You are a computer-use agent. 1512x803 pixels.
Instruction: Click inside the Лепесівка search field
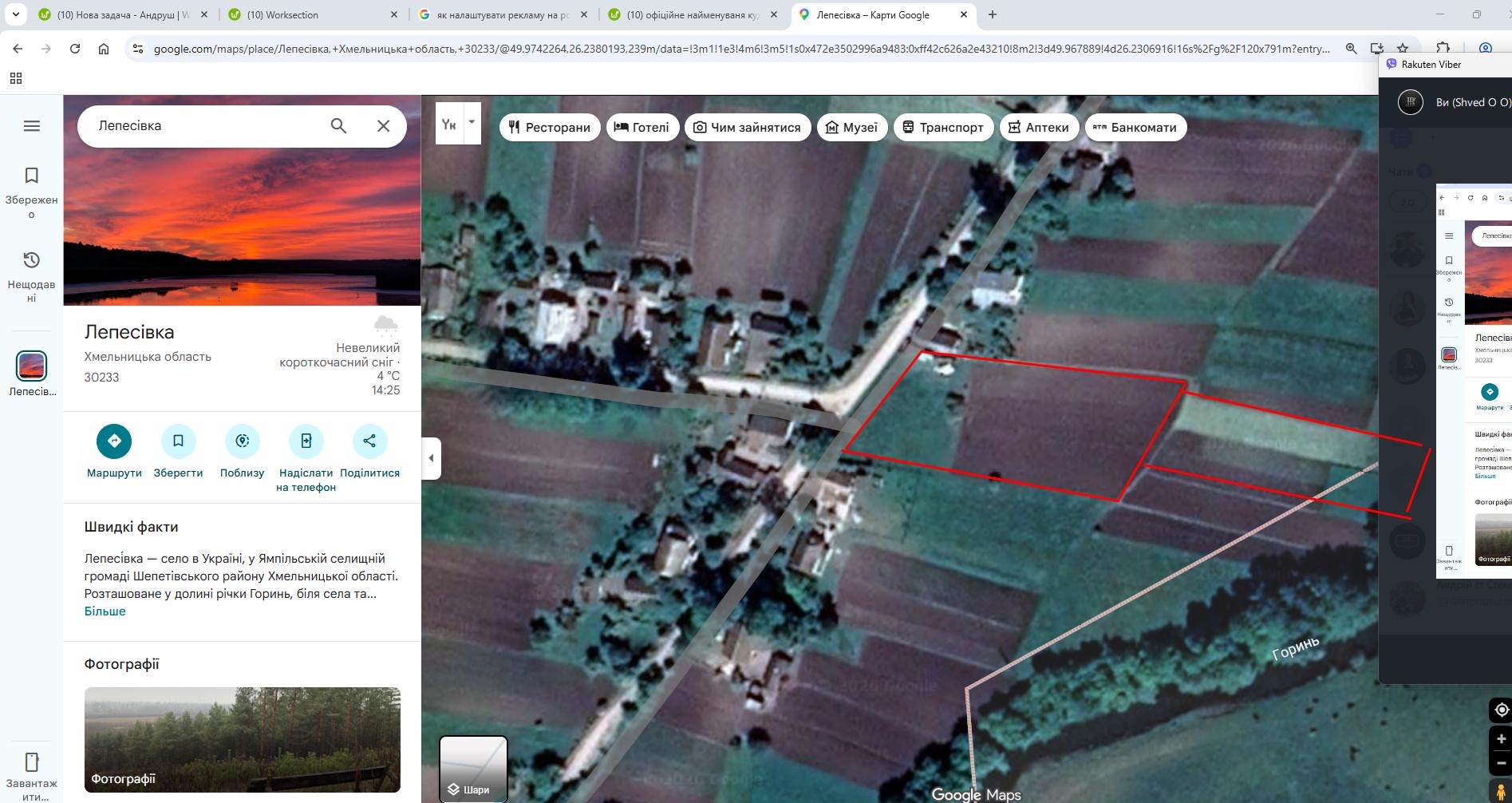(x=199, y=125)
